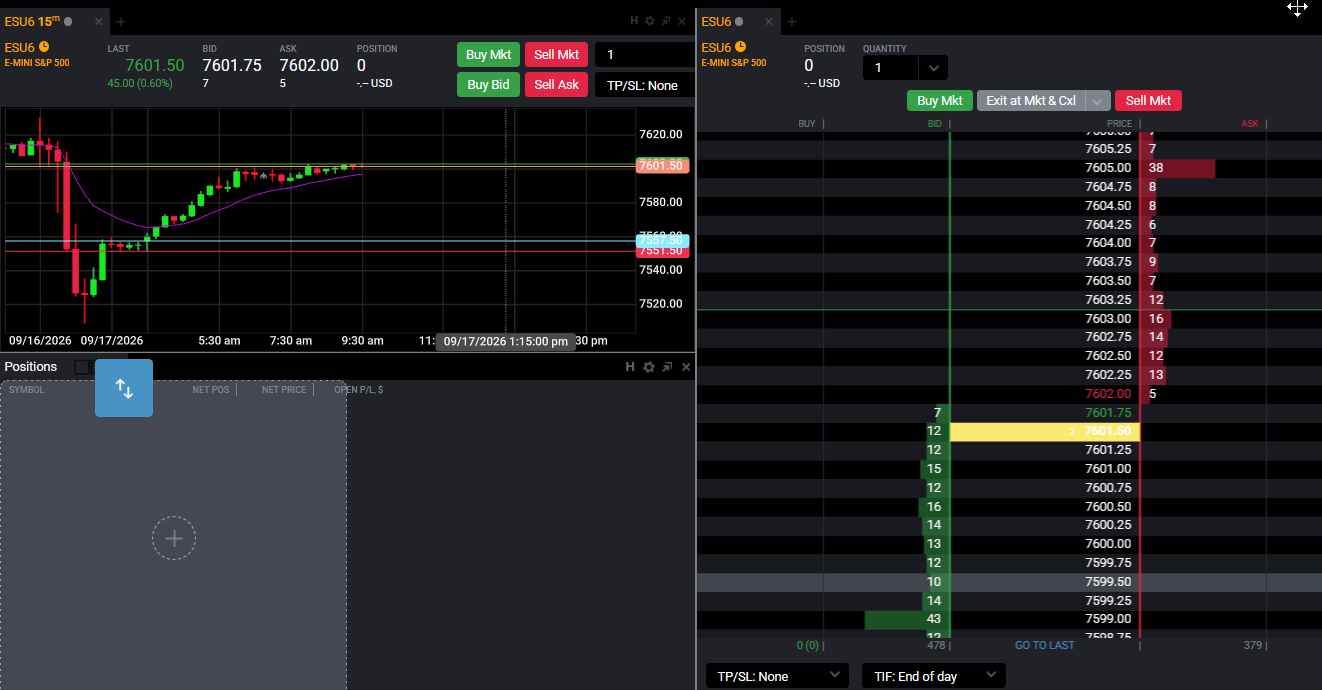Open the DOM TP/SL: None dropdown
Image resolution: width=1322 pixels, height=690 pixels.
tap(777, 676)
